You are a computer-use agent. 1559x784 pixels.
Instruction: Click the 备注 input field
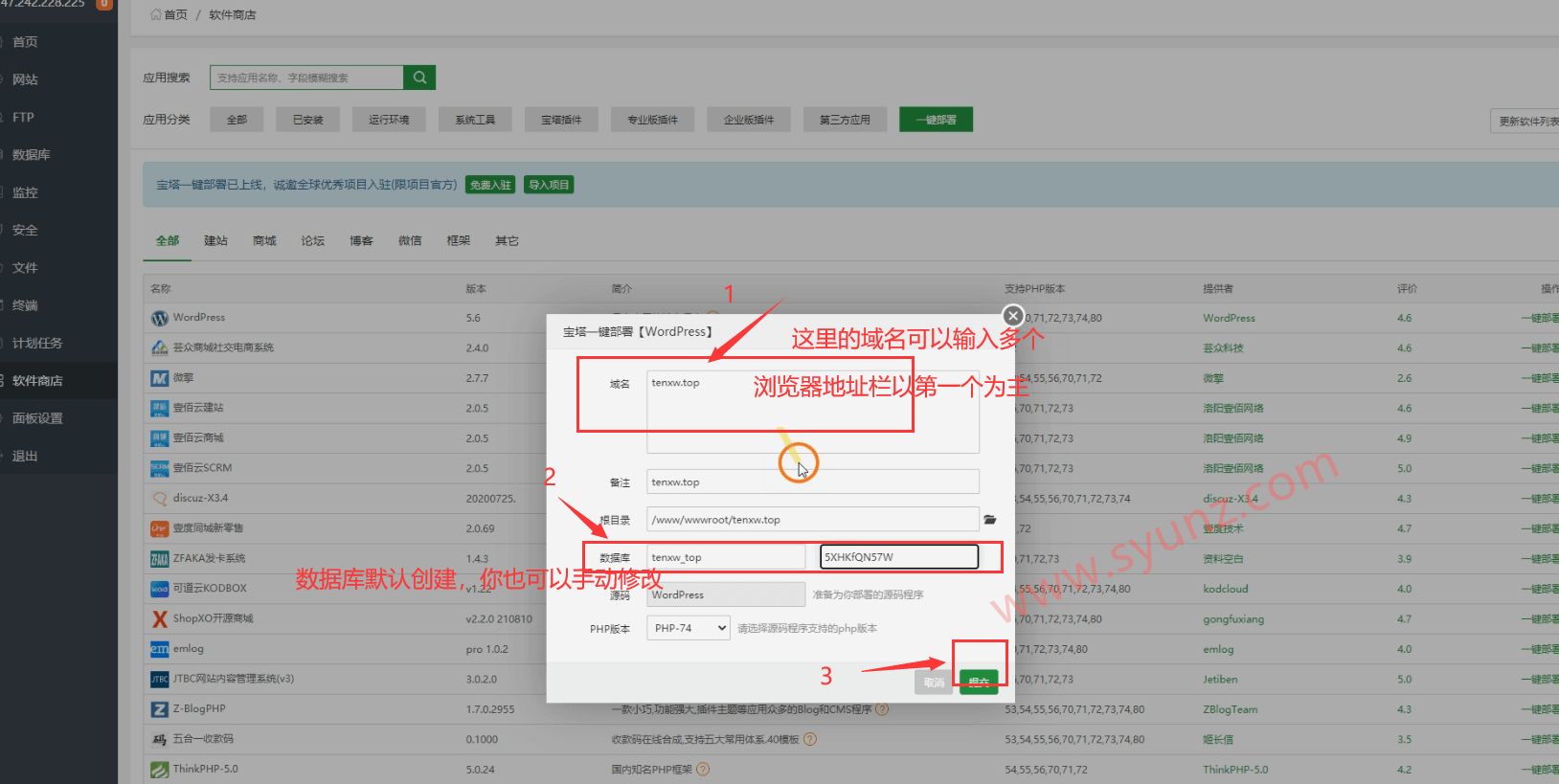(x=813, y=482)
